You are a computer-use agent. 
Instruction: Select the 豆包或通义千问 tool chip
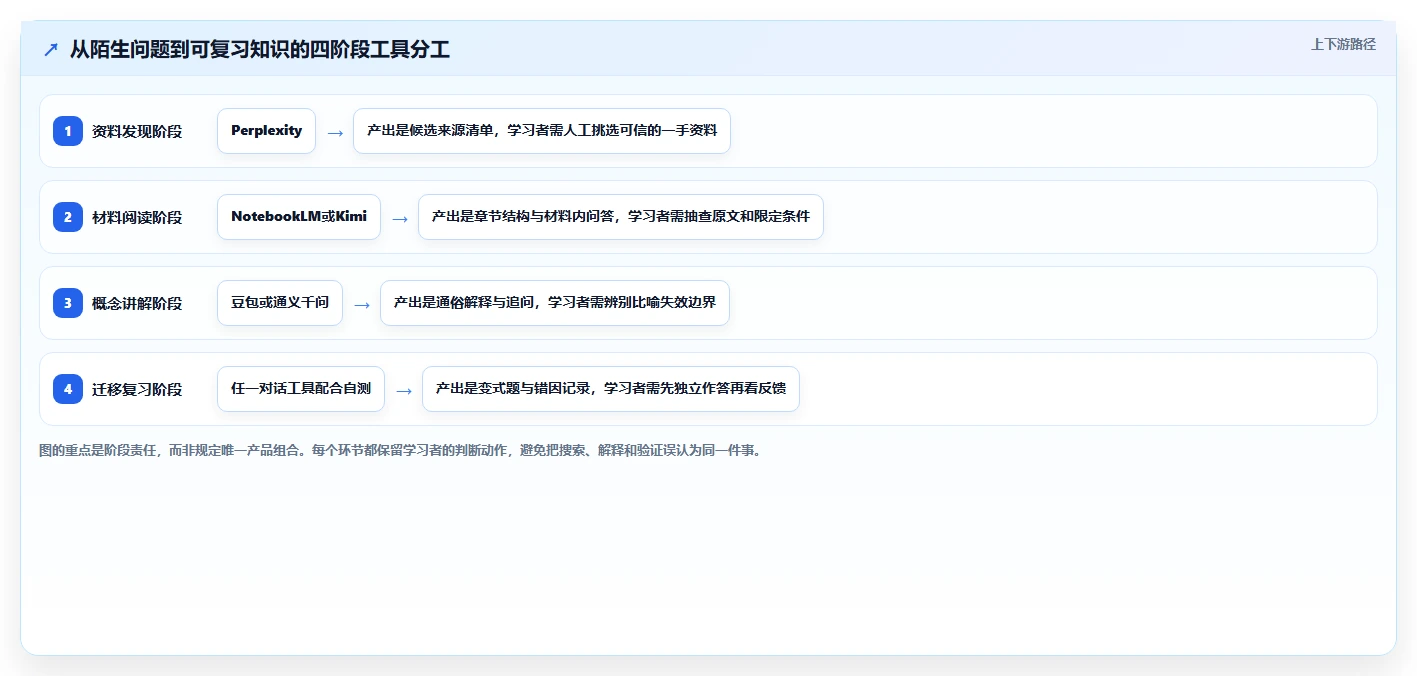point(280,303)
